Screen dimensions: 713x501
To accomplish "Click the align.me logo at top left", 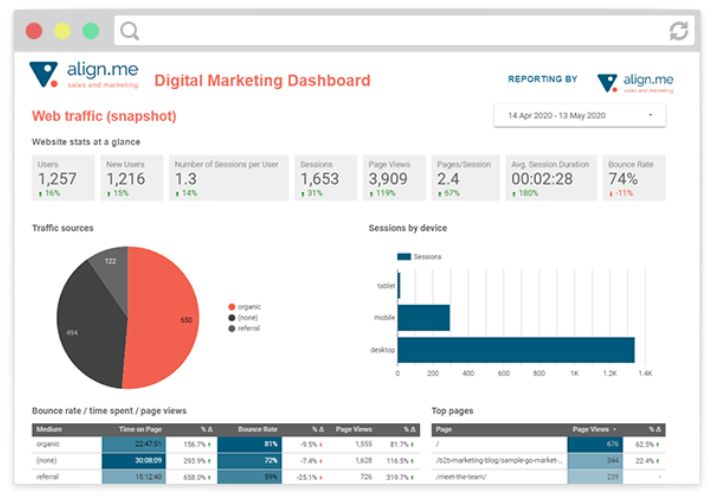I will click(x=84, y=76).
